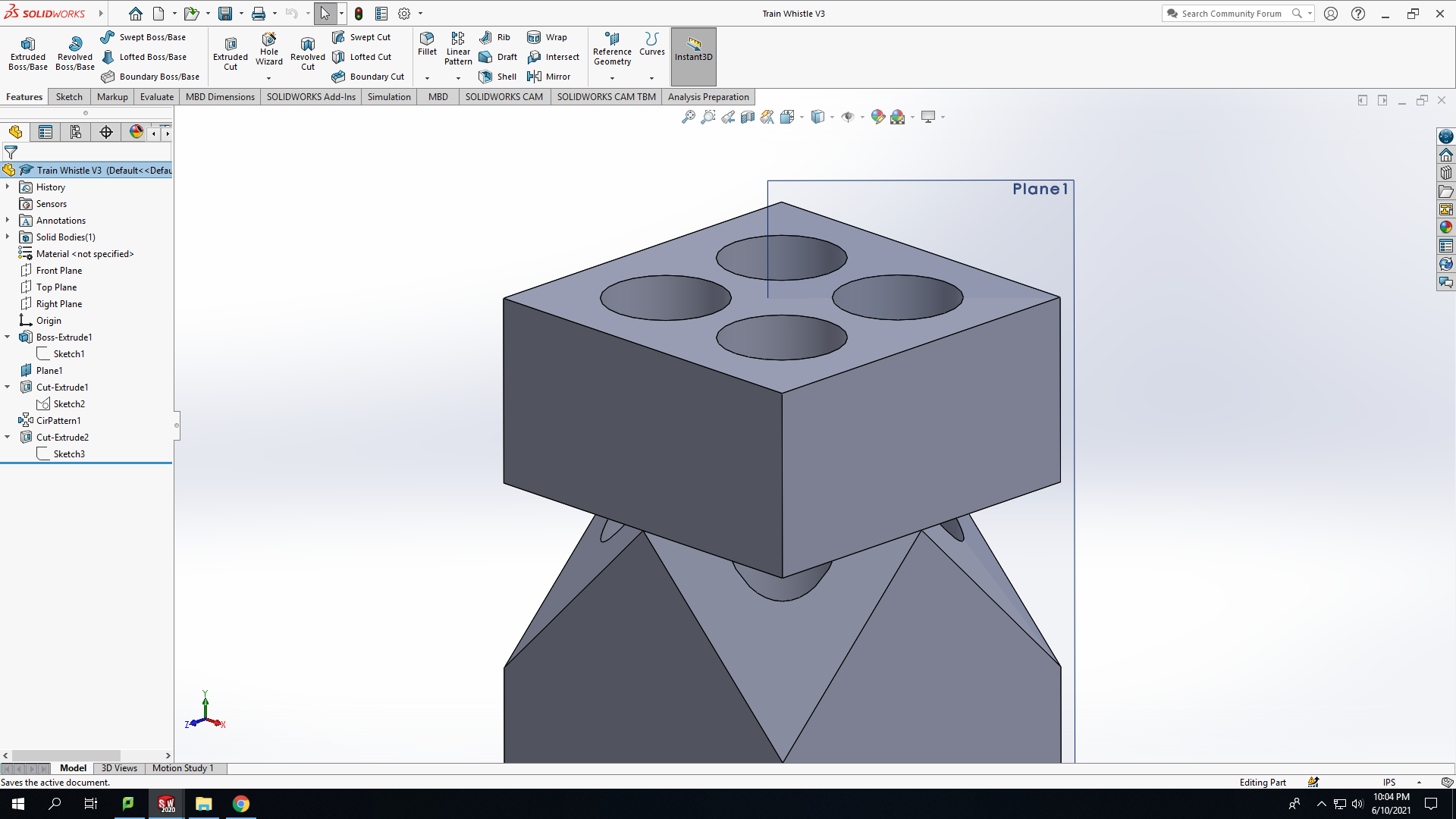
Task: Click the Wrap feature
Action: (x=547, y=37)
